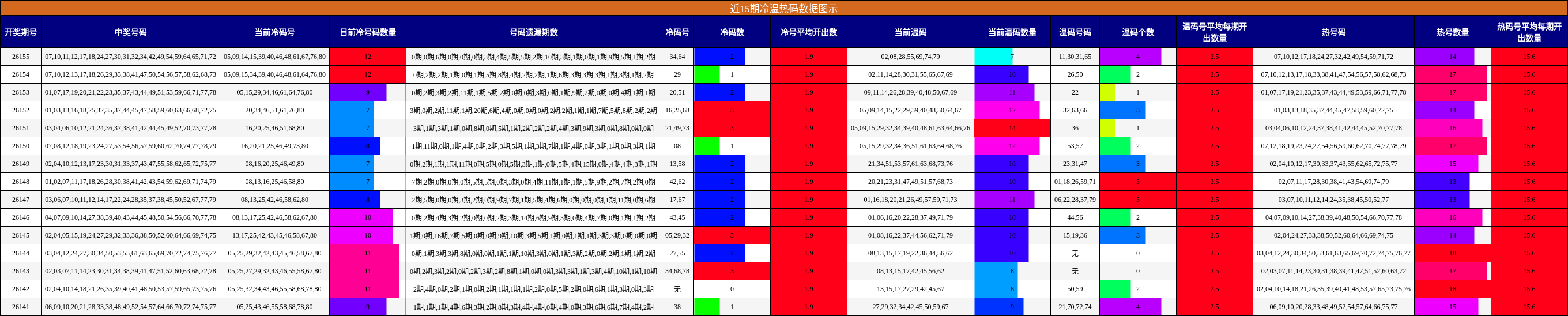
Task: Click hot-count bar in row 26144
Action: (x=1452, y=253)
